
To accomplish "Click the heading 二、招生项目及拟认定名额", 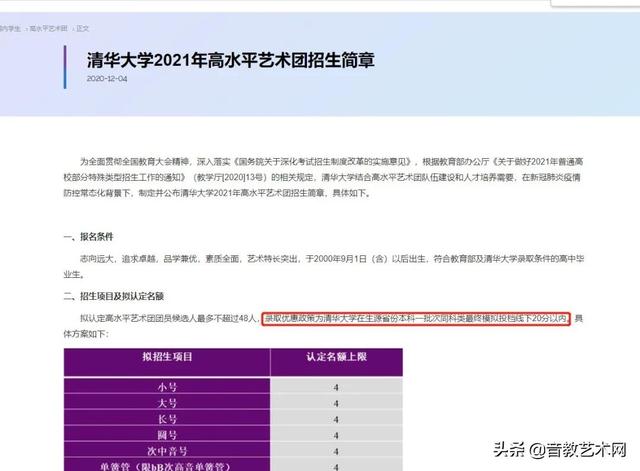I will pos(113,296).
